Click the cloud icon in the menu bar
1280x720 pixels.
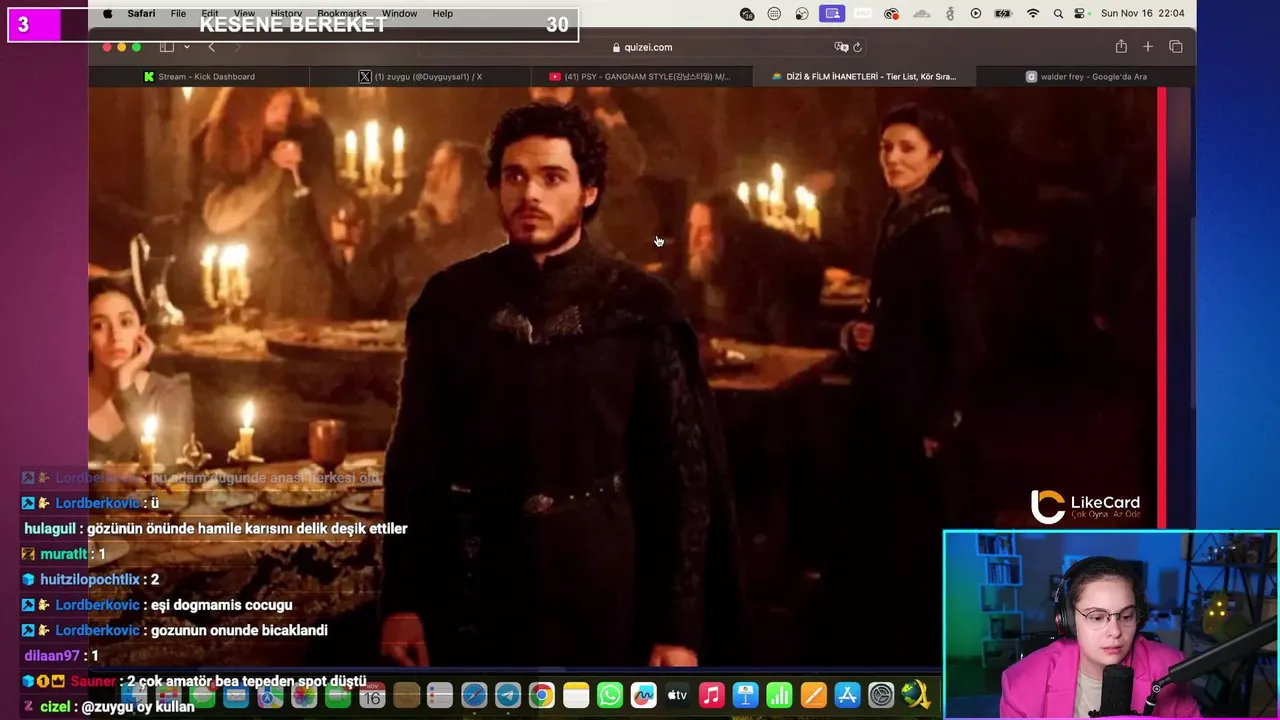tap(922, 14)
